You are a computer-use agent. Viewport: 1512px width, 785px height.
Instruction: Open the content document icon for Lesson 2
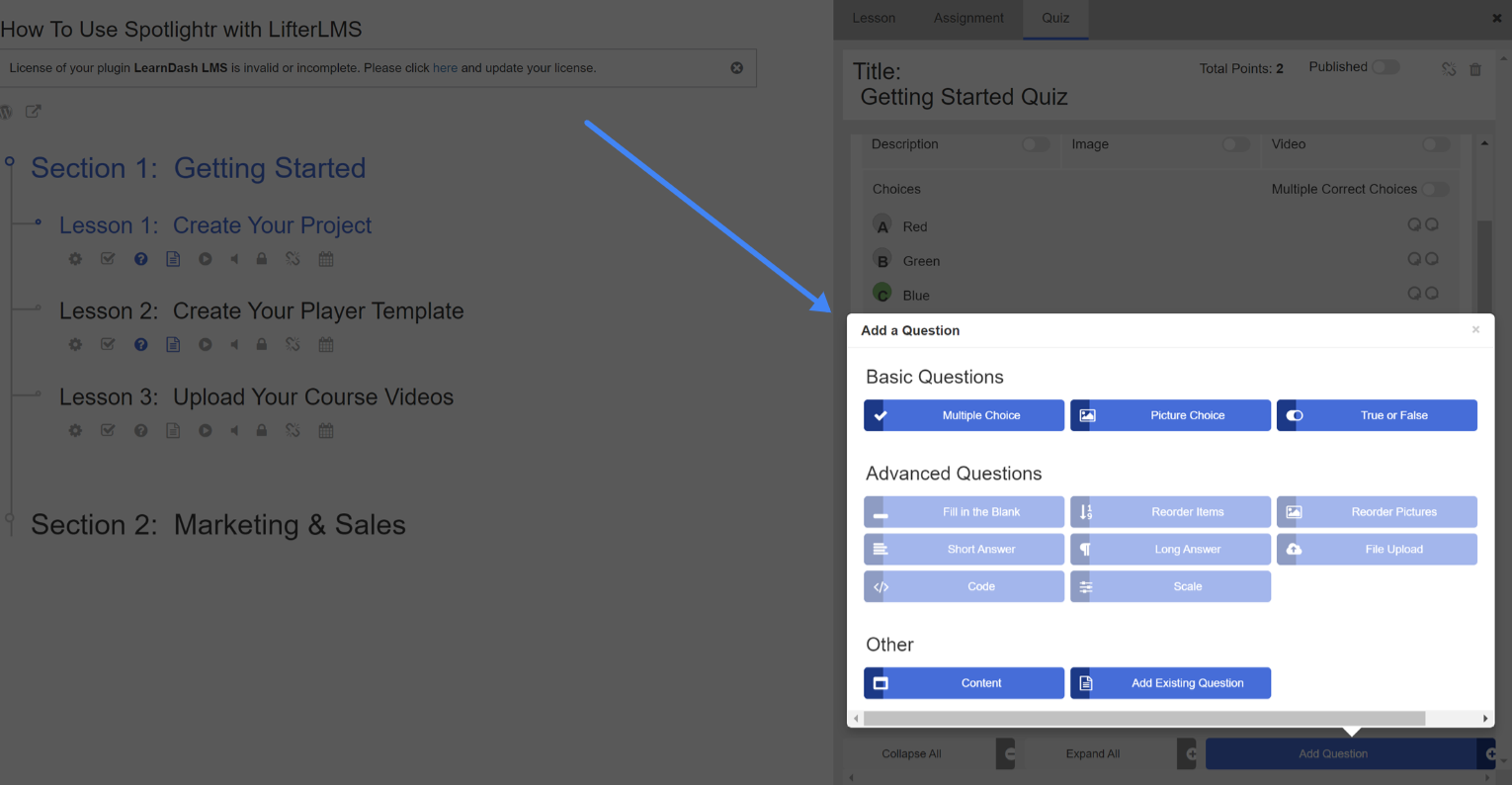click(x=173, y=345)
